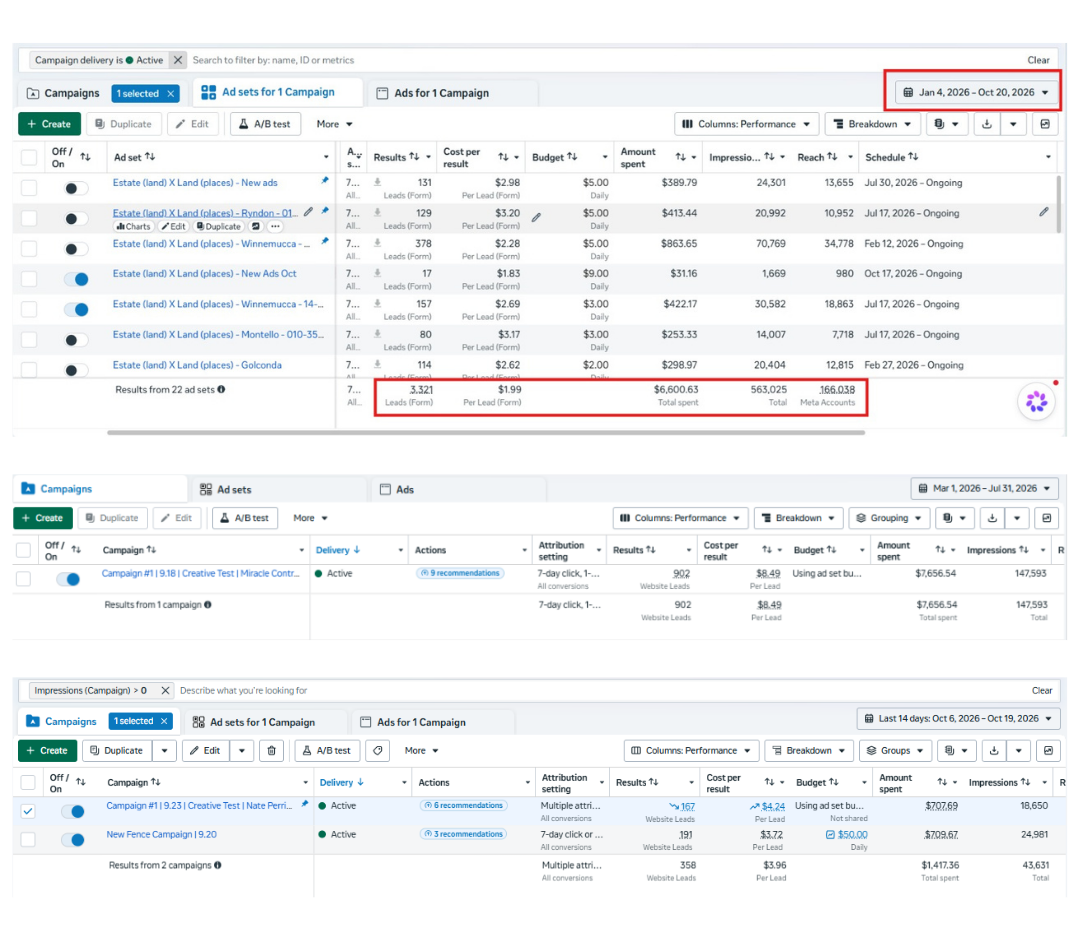The image size is (1080, 940).
Task: Open charts icon in middle panel toolbar
Action: (1047, 518)
